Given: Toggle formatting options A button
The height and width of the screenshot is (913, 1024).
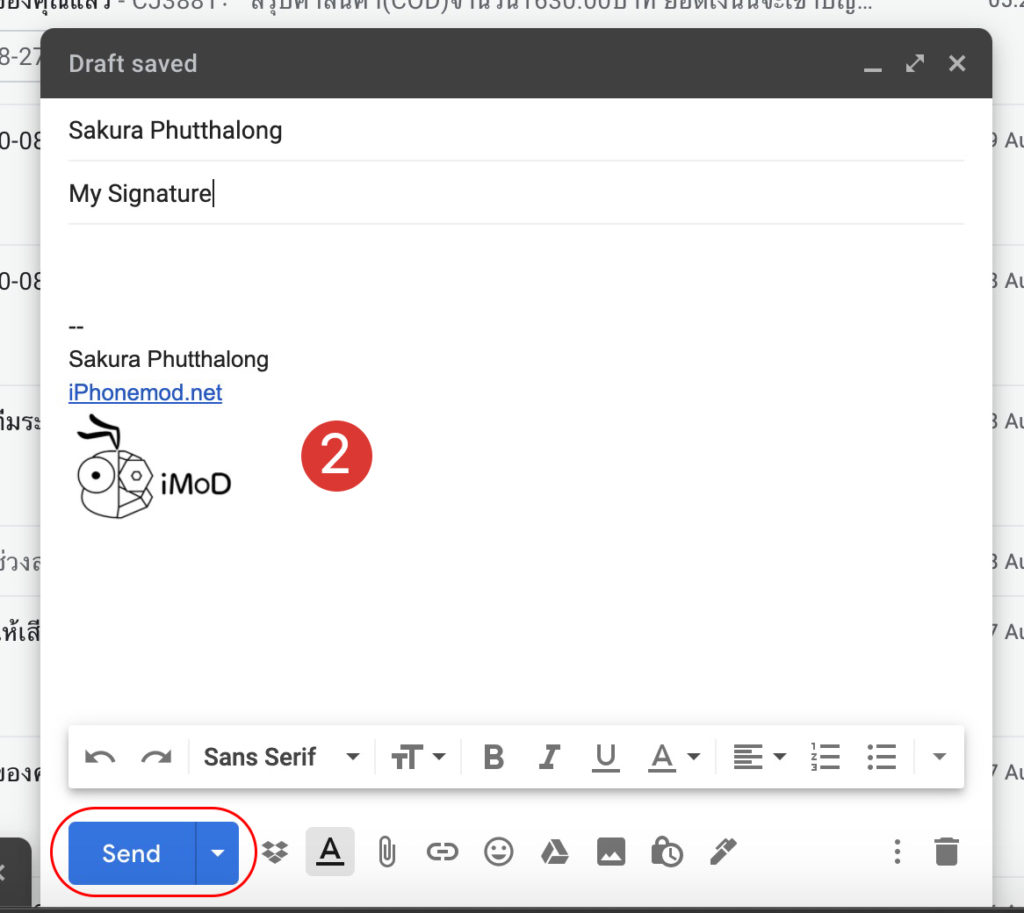Looking at the screenshot, I should (x=330, y=852).
